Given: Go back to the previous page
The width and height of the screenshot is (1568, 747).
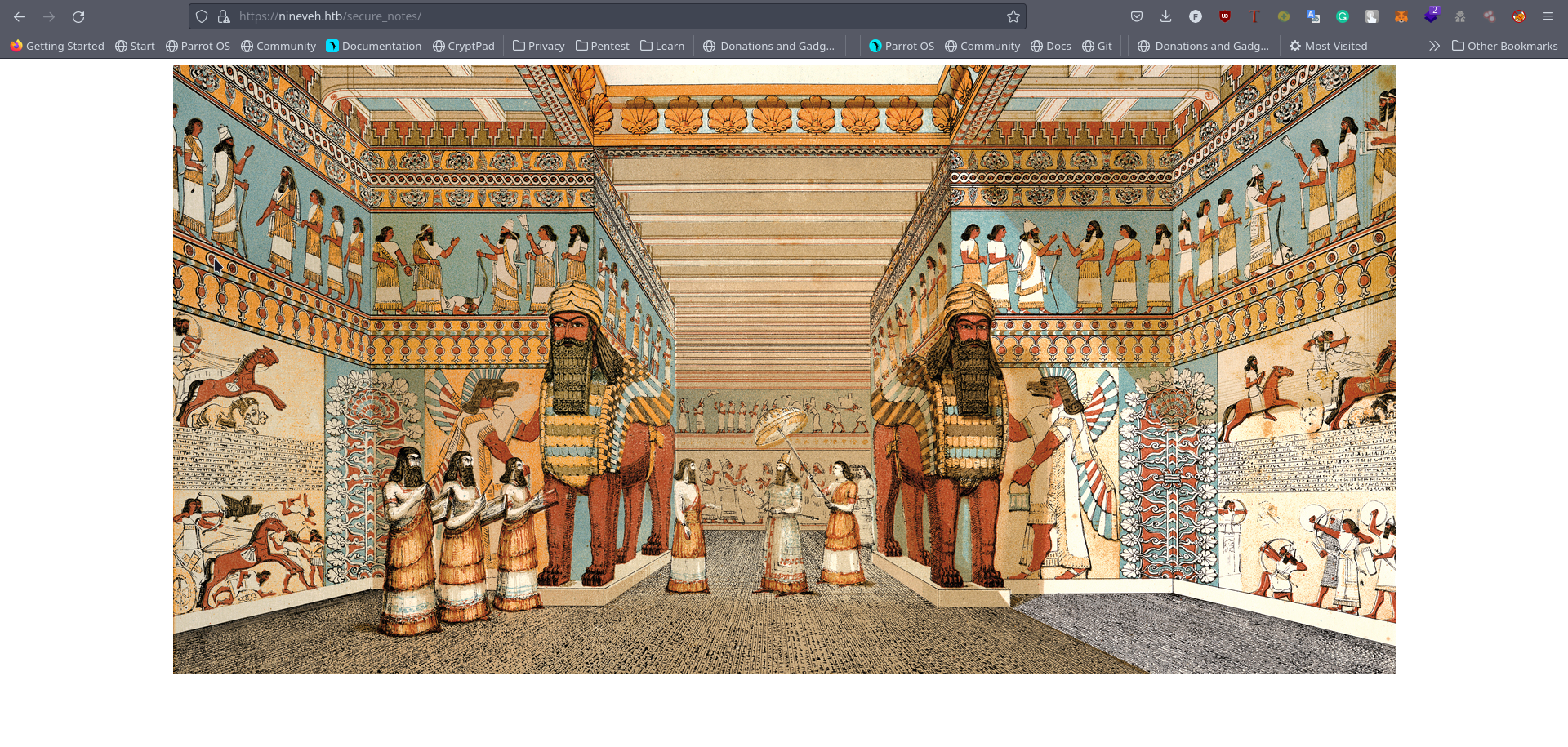Looking at the screenshot, I should 20,16.
